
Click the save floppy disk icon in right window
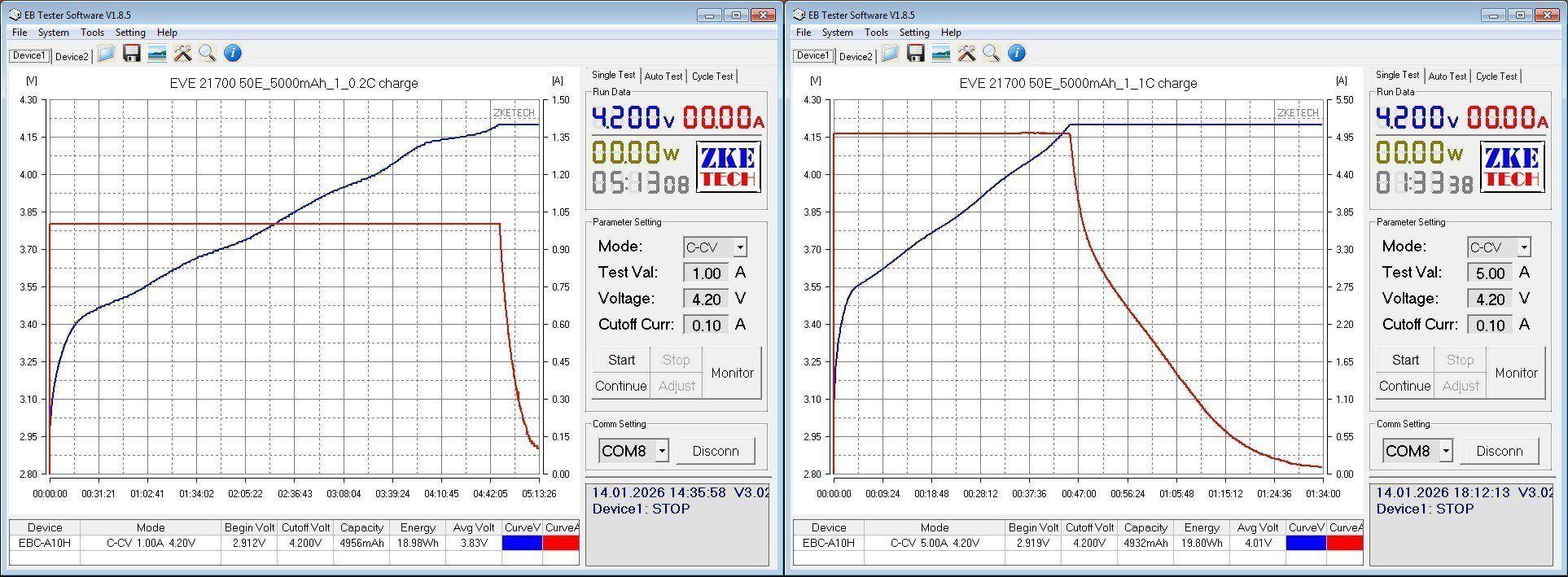click(x=916, y=54)
